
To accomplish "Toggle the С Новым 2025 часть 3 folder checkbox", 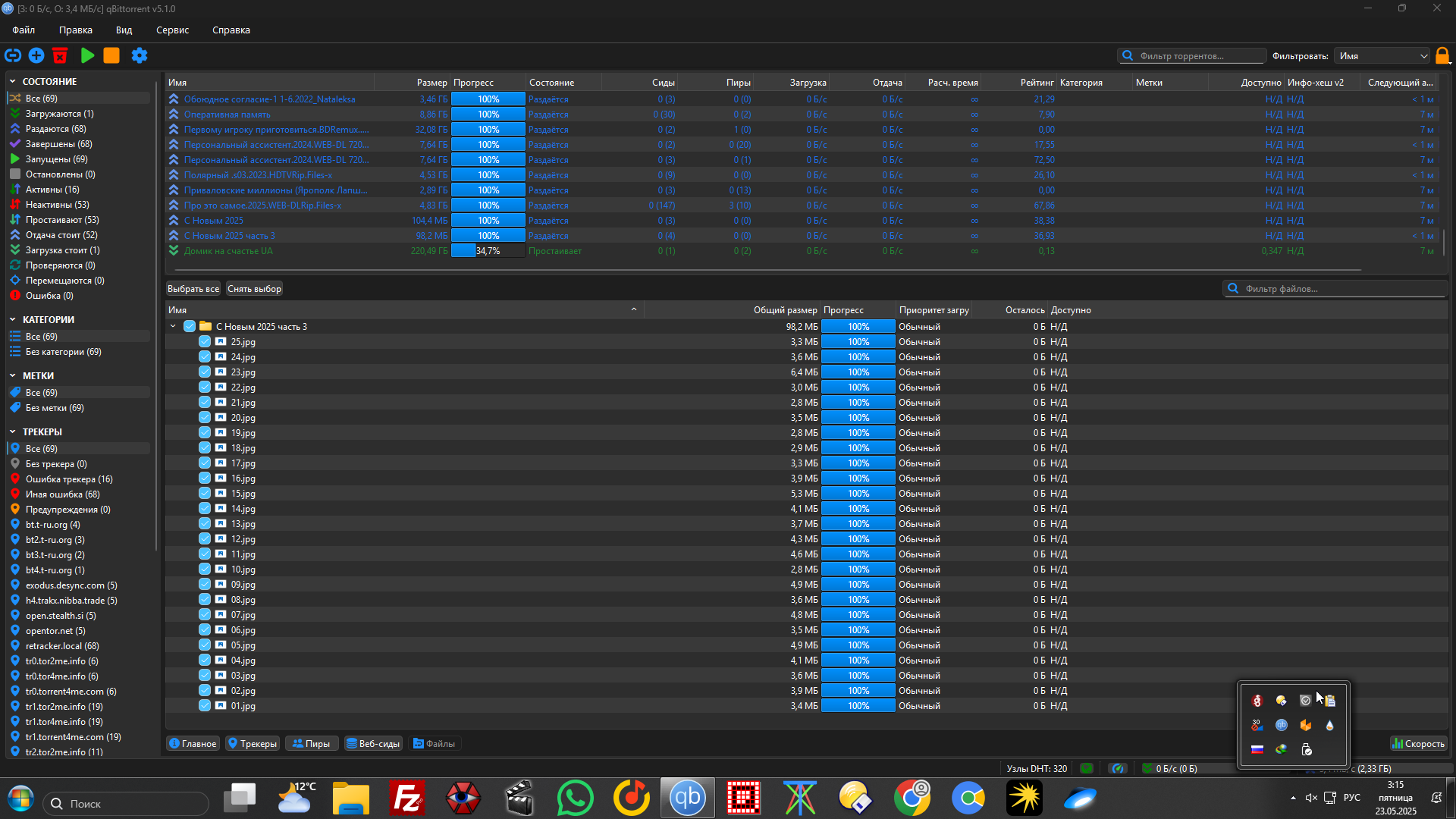I will (x=190, y=327).
